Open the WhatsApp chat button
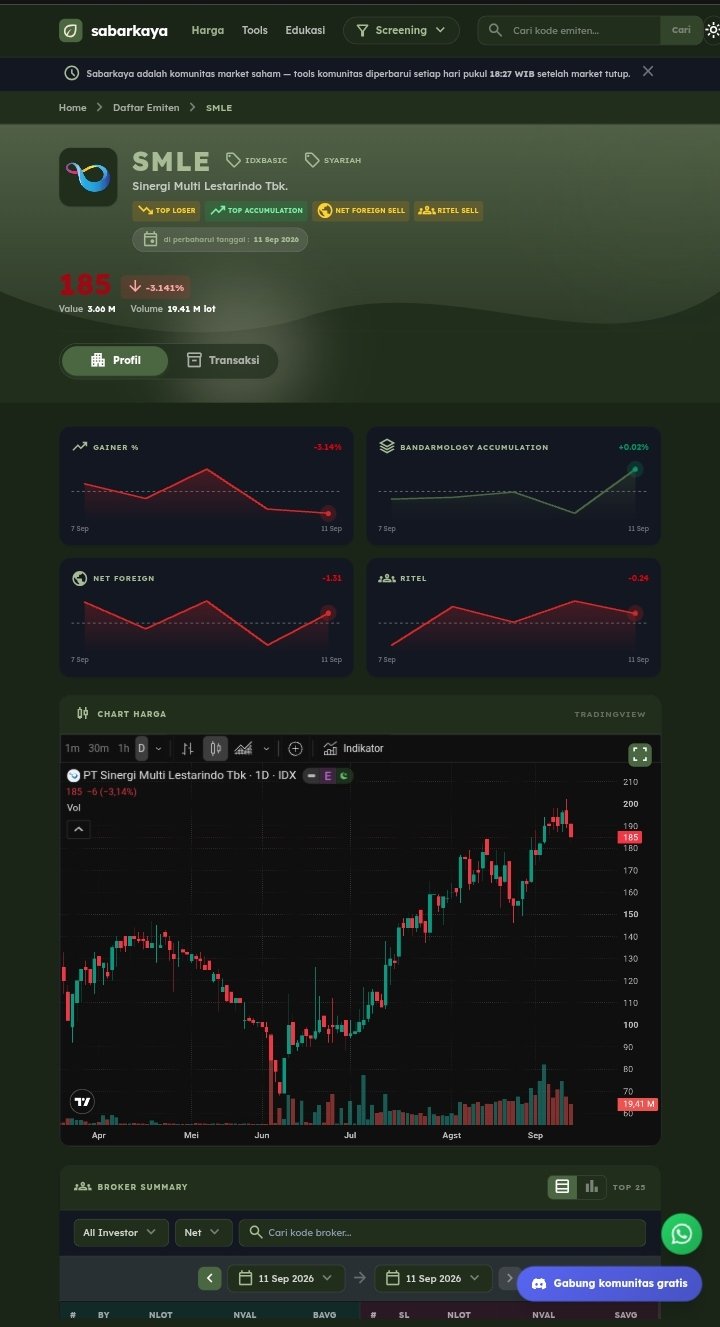 pyautogui.click(x=682, y=1233)
